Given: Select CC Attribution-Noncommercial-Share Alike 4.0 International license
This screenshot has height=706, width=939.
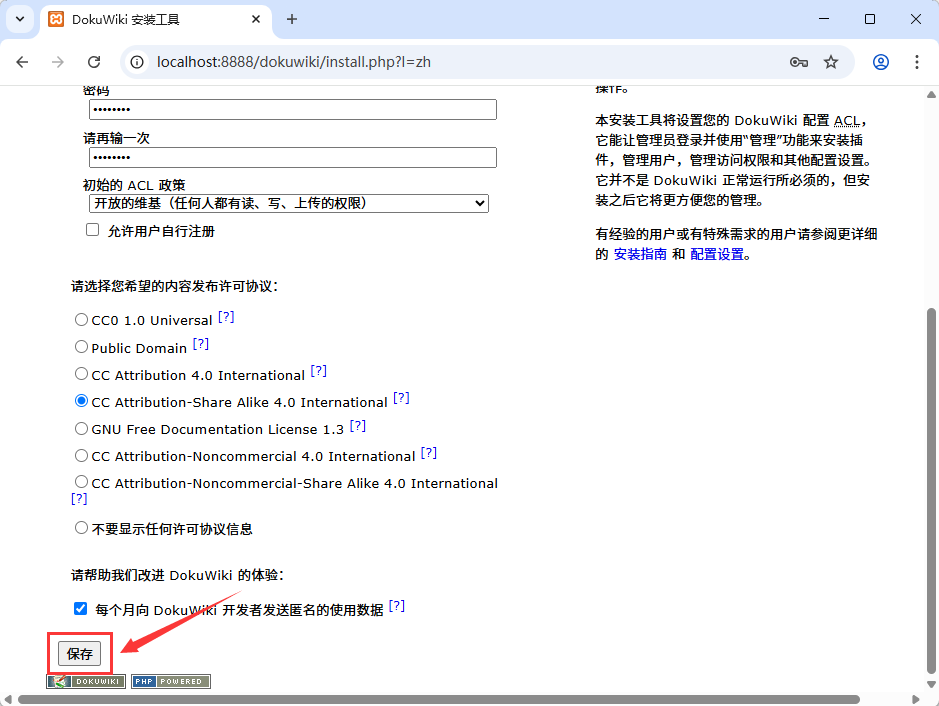Looking at the screenshot, I should click(81, 482).
